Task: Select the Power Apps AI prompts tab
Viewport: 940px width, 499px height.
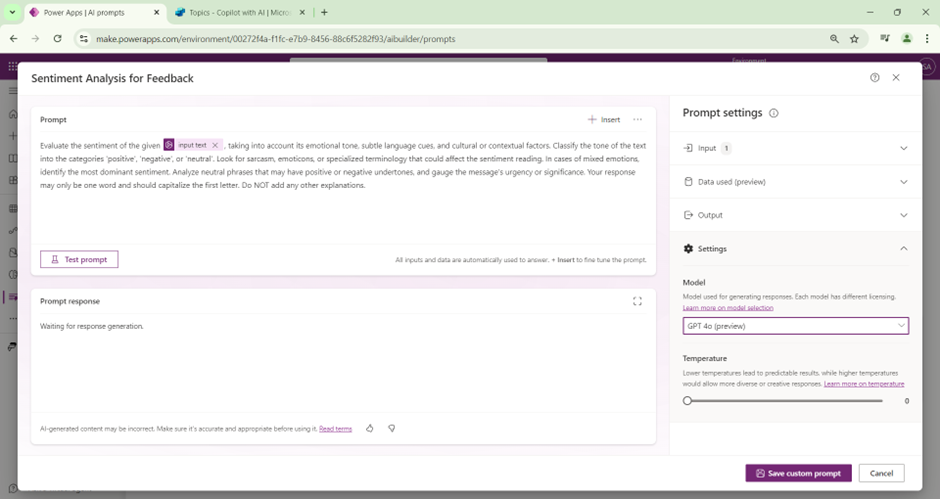Action: [85, 12]
